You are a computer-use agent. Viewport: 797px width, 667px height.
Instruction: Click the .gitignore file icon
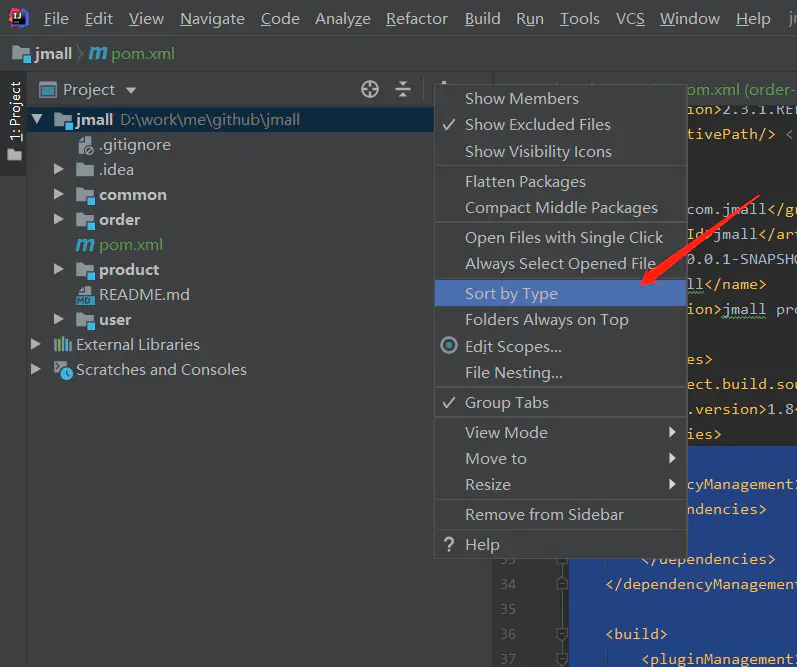[84, 145]
